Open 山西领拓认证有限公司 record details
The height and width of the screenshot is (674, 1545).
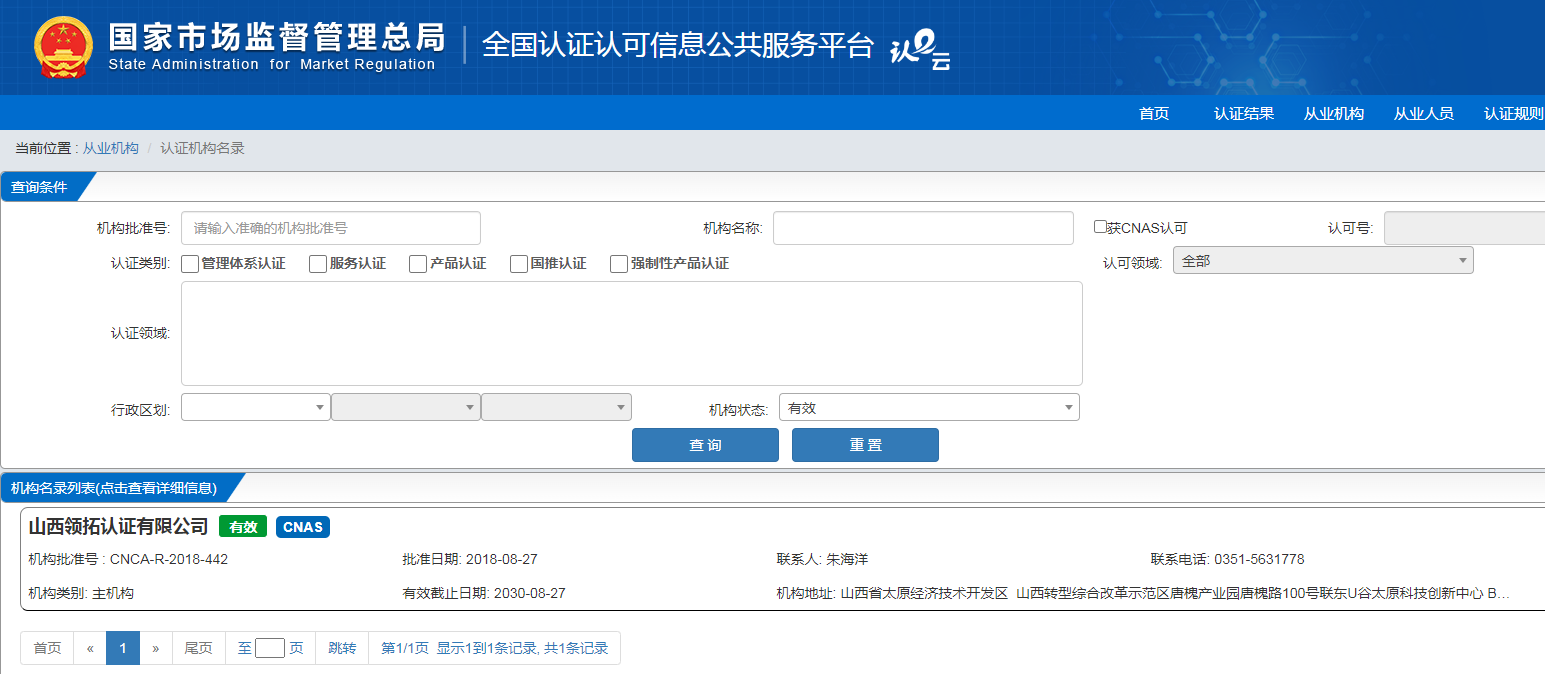pos(118,527)
